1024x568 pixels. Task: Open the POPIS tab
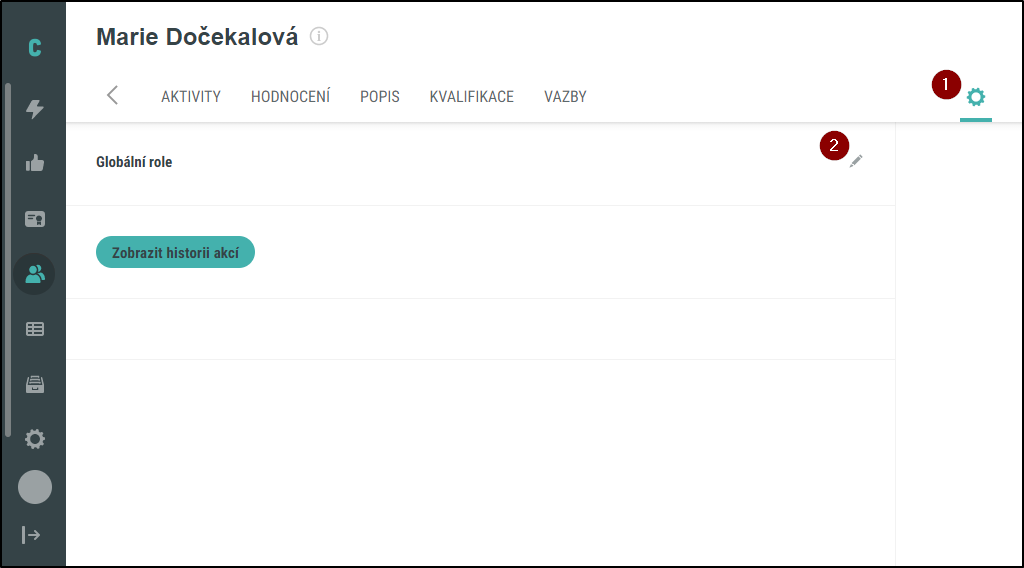[x=379, y=97]
